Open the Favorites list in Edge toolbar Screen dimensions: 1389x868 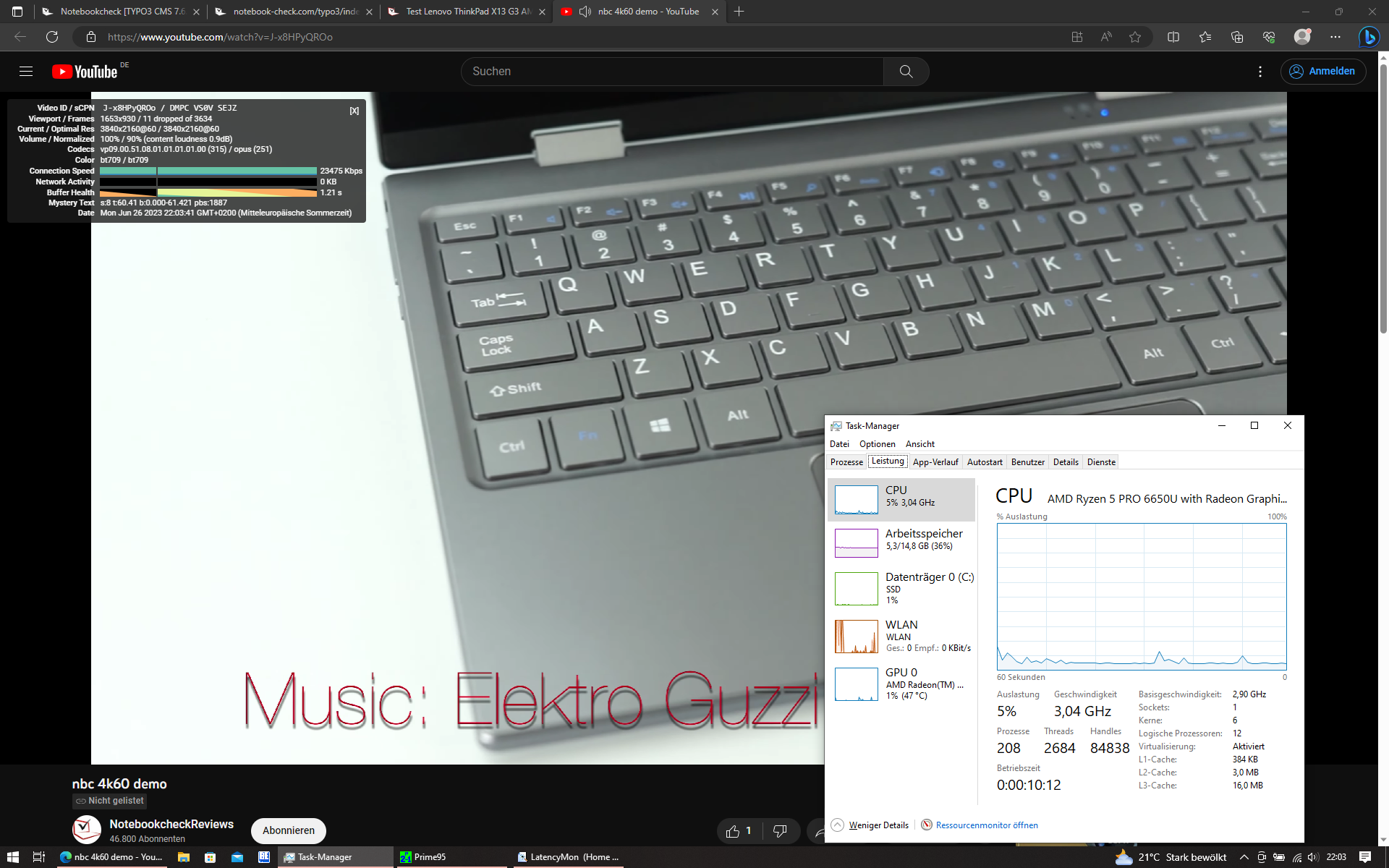[x=1205, y=37]
